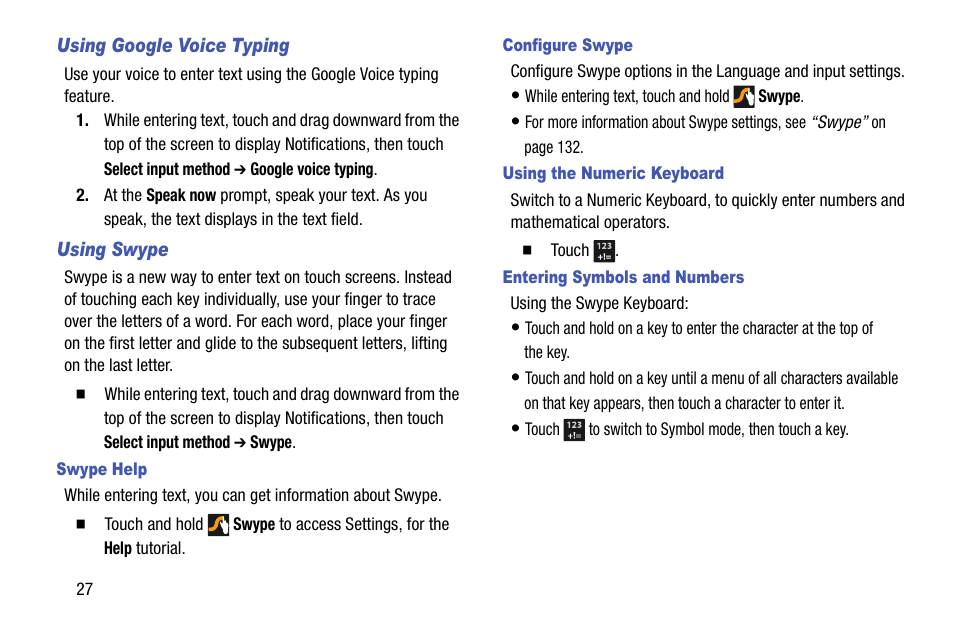Click the page number 27
The height and width of the screenshot is (636, 954).
84,589
